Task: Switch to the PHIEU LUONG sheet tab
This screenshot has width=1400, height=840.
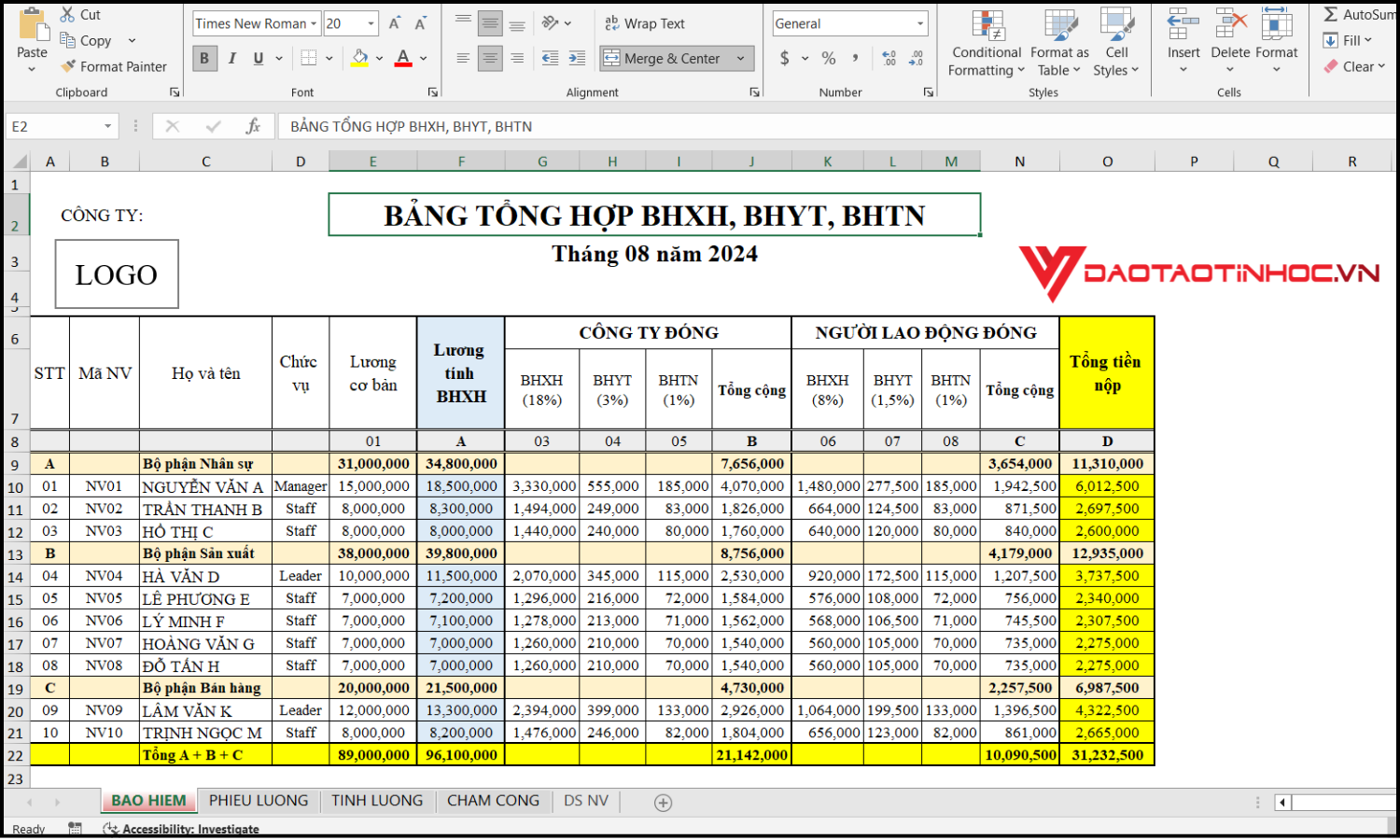Action: [x=258, y=801]
